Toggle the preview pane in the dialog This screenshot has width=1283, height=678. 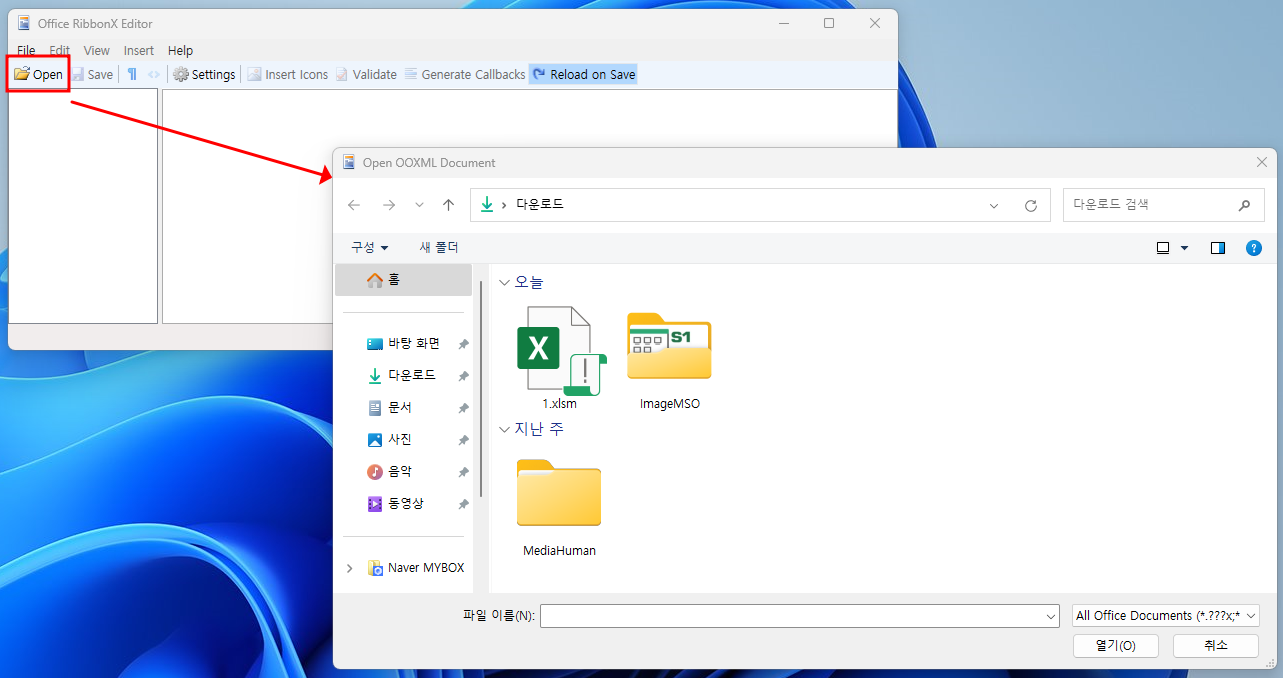click(x=1217, y=247)
